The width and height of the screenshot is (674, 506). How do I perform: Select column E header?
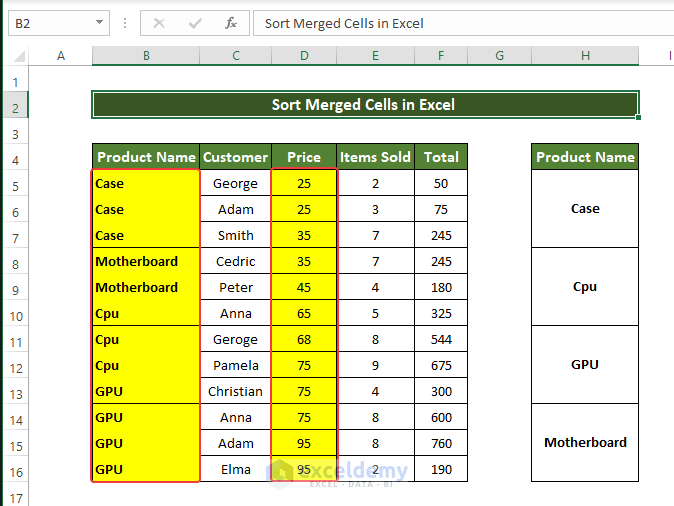point(376,56)
